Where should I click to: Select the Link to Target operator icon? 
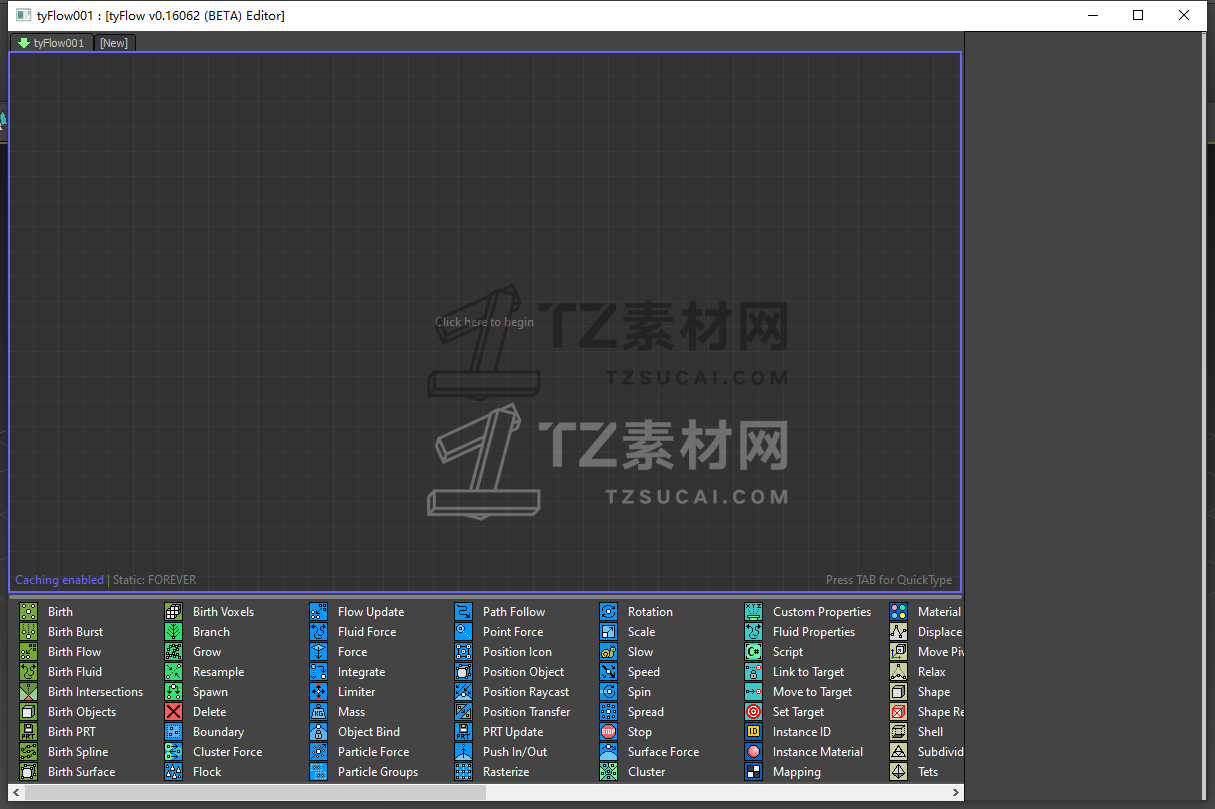753,671
